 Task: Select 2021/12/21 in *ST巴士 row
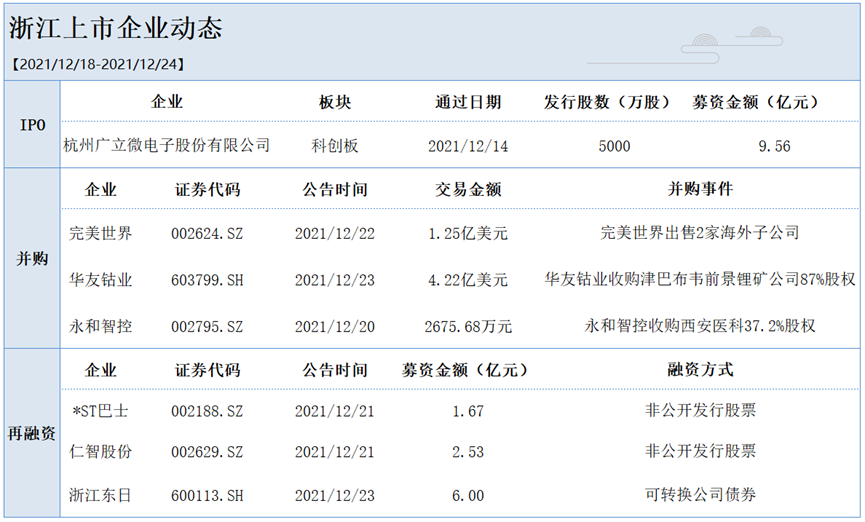click(335, 412)
